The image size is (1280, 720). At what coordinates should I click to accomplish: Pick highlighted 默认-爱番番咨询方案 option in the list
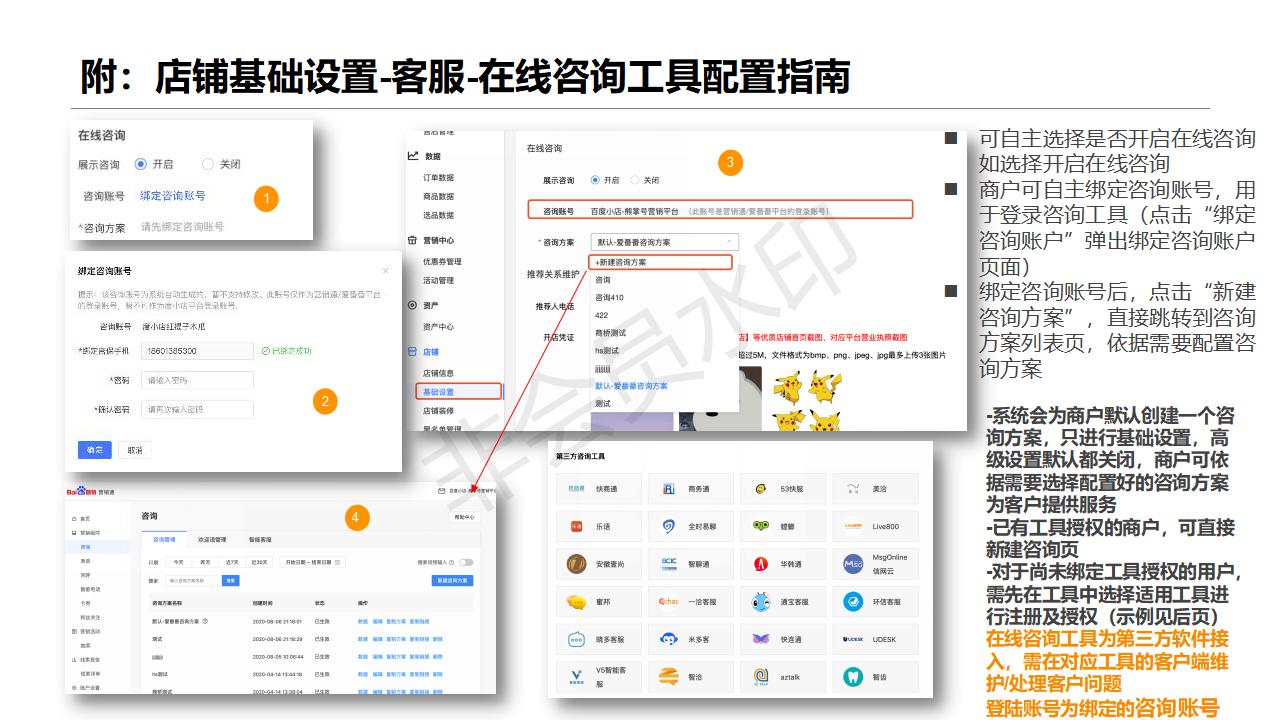click(x=631, y=385)
